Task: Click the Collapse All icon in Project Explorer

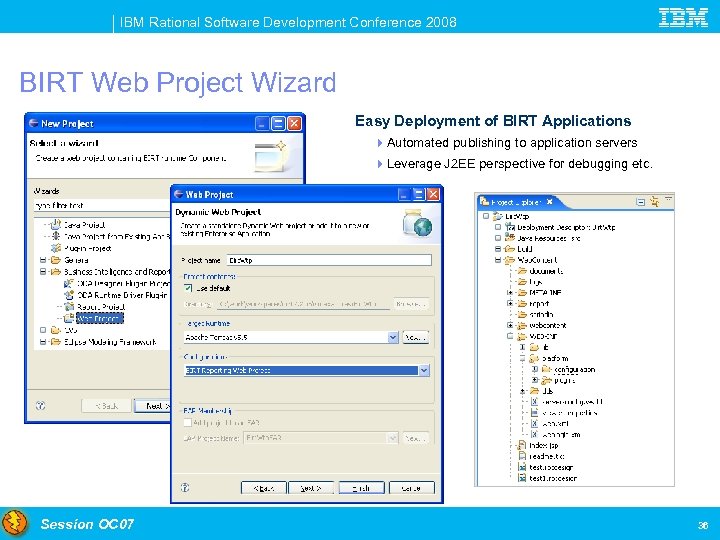Action: pos(641,202)
